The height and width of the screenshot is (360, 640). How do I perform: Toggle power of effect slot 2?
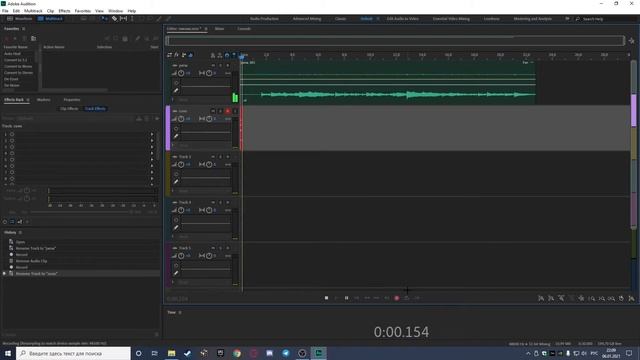[x=12, y=140]
